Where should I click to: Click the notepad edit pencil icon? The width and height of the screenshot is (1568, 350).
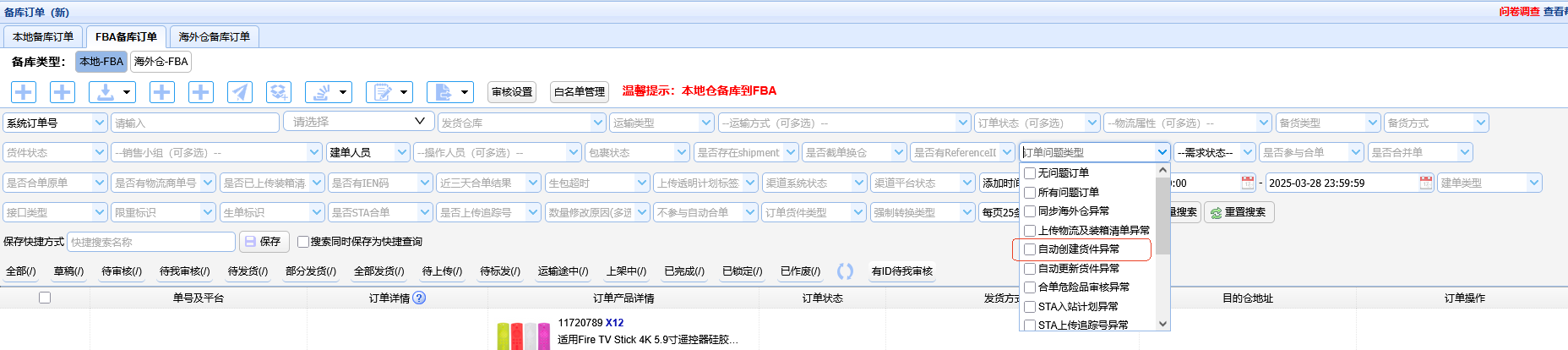coord(383,92)
